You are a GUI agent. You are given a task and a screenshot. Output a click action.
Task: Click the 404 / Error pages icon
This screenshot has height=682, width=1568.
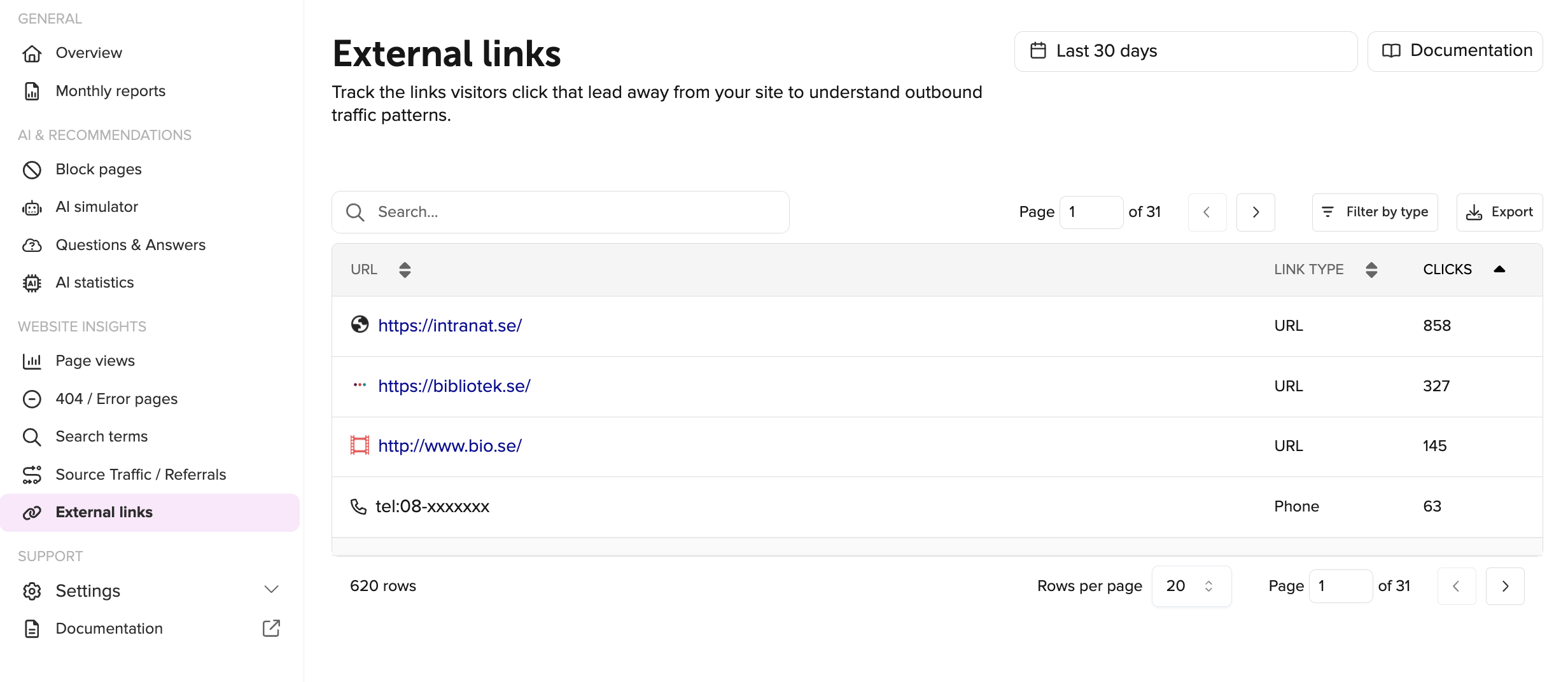(x=32, y=400)
